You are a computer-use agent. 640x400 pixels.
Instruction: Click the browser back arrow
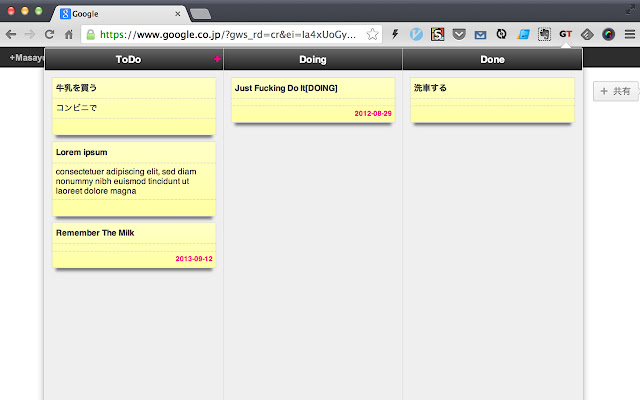coord(11,34)
